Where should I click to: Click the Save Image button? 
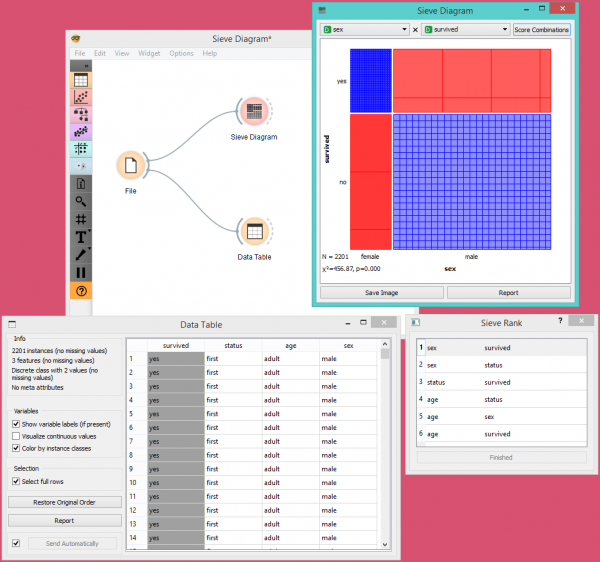[x=380, y=292]
